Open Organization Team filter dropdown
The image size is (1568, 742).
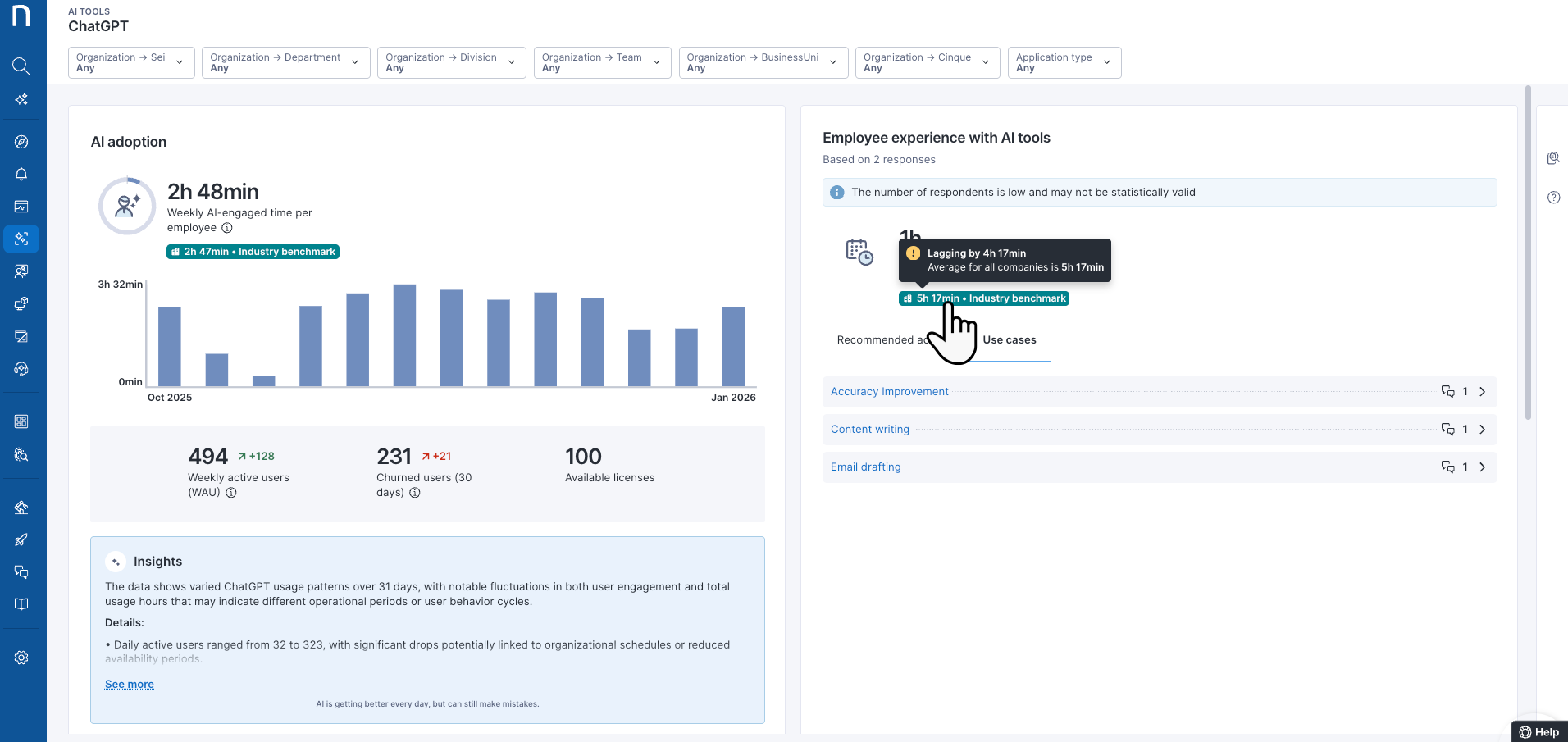pyautogui.click(x=601, y=62)
